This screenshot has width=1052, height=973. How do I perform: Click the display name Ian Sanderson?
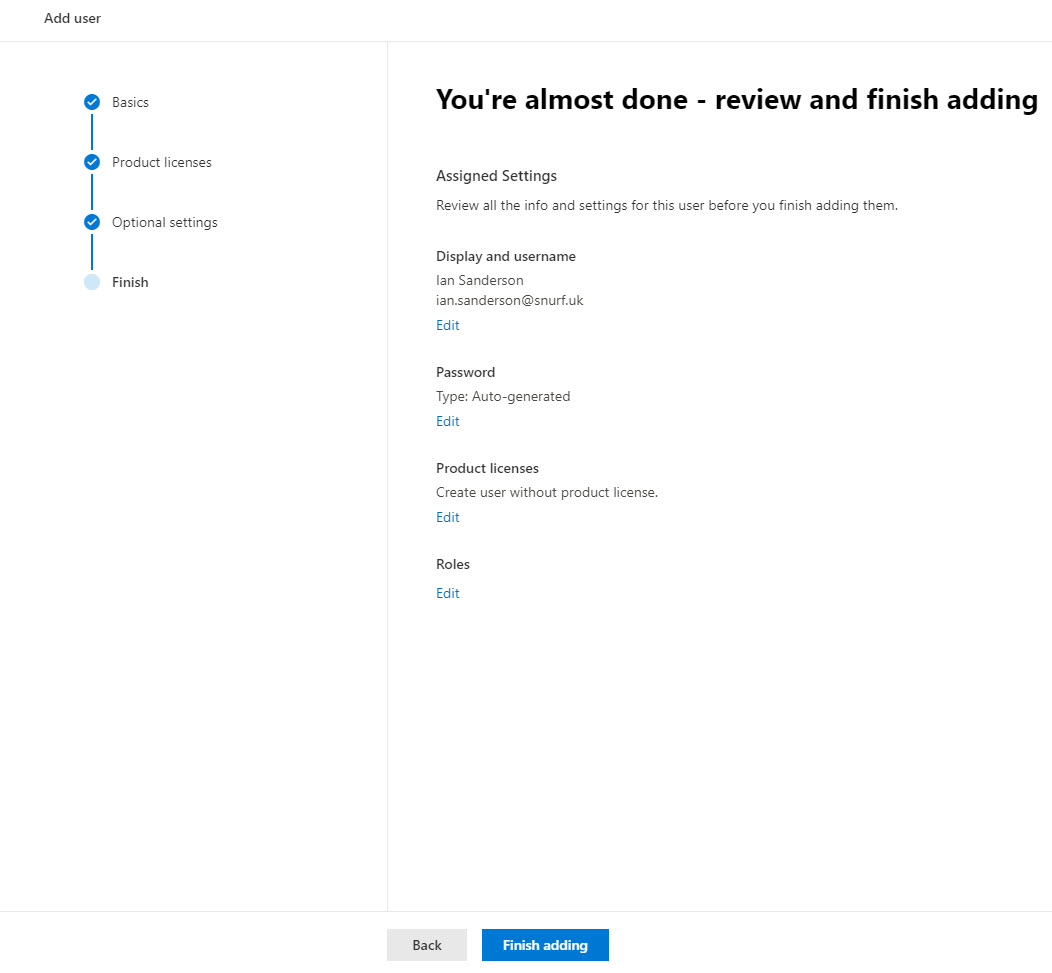click(x=479, y=280)
